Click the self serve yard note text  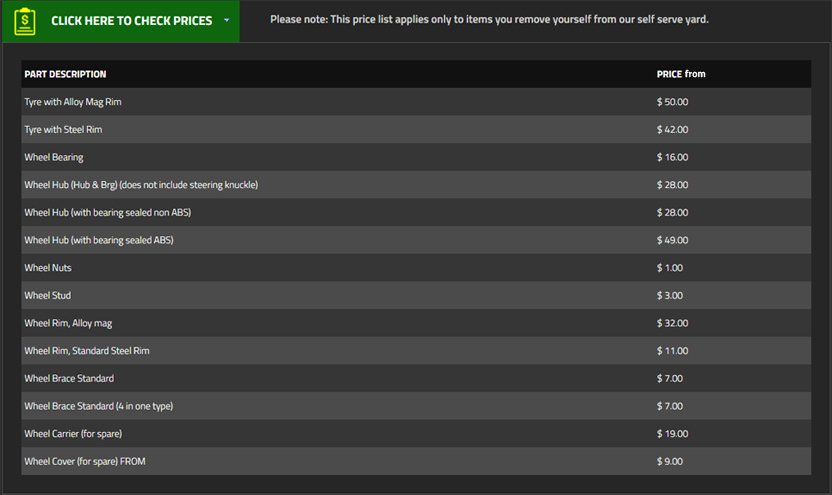(x=489, y=19)
